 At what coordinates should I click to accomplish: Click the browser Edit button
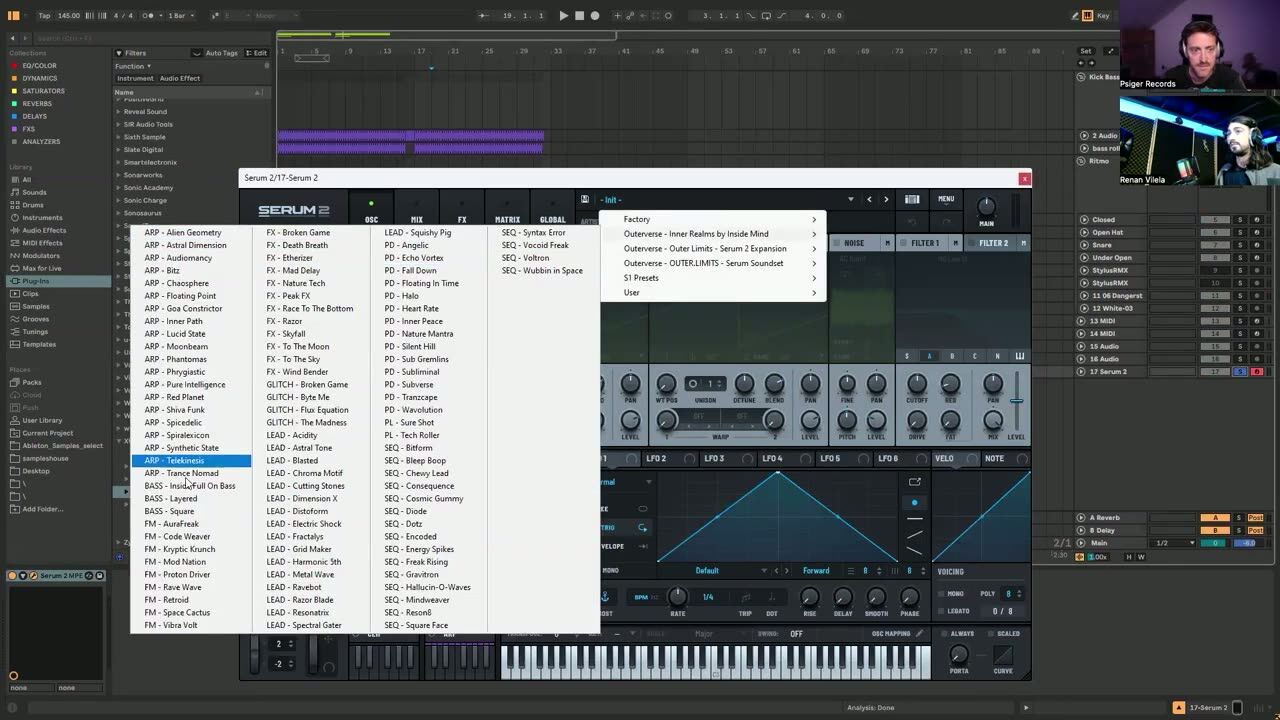256,53
